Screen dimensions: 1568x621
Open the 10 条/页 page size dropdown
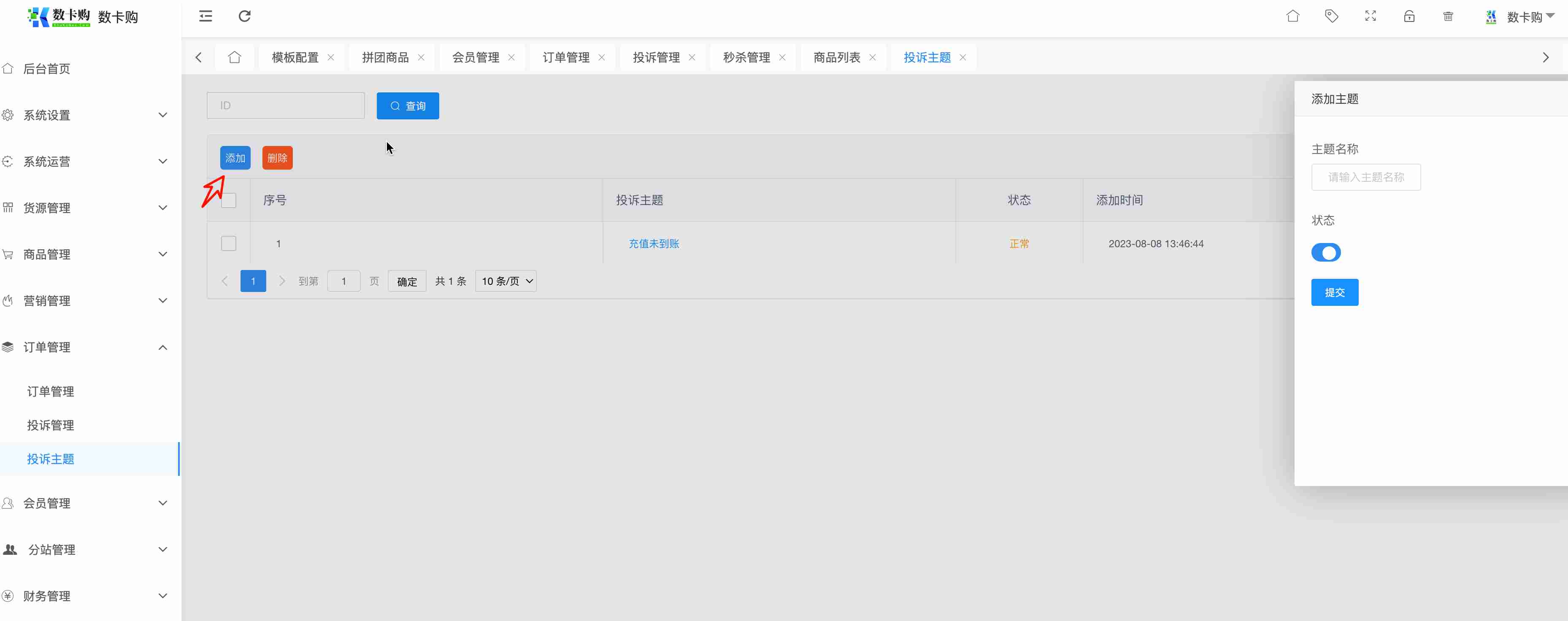506,281
